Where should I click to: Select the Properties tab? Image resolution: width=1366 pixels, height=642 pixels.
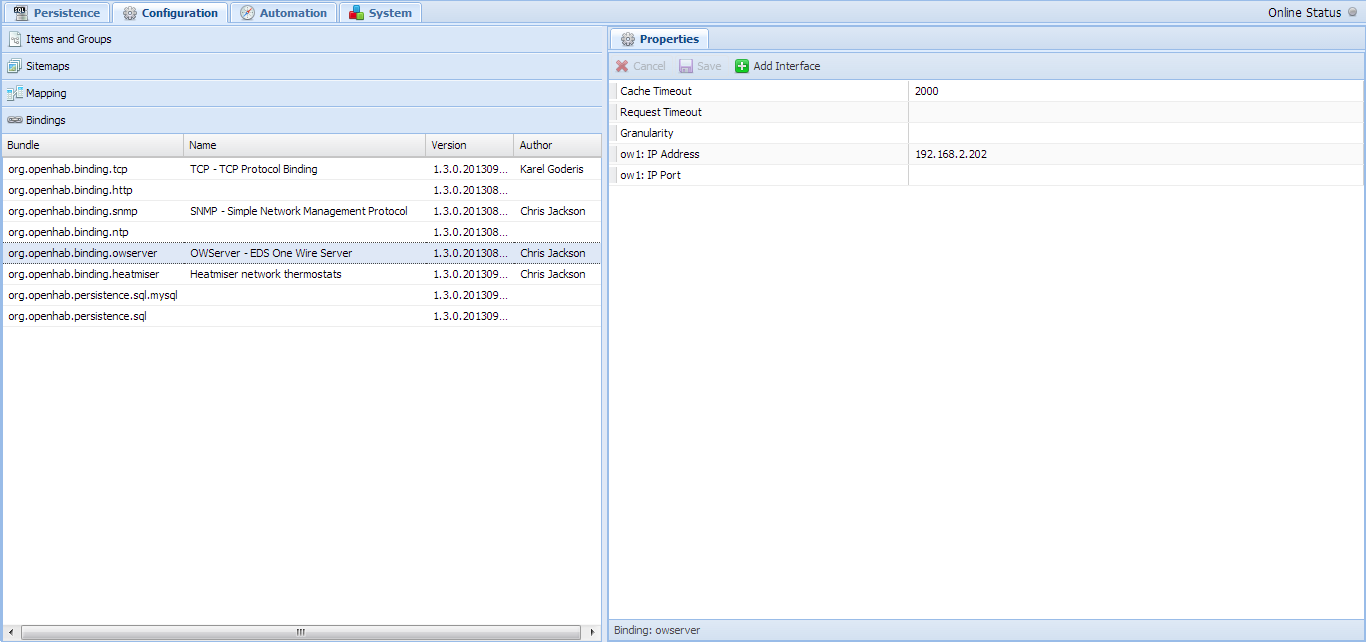click(x=659, y=39)
